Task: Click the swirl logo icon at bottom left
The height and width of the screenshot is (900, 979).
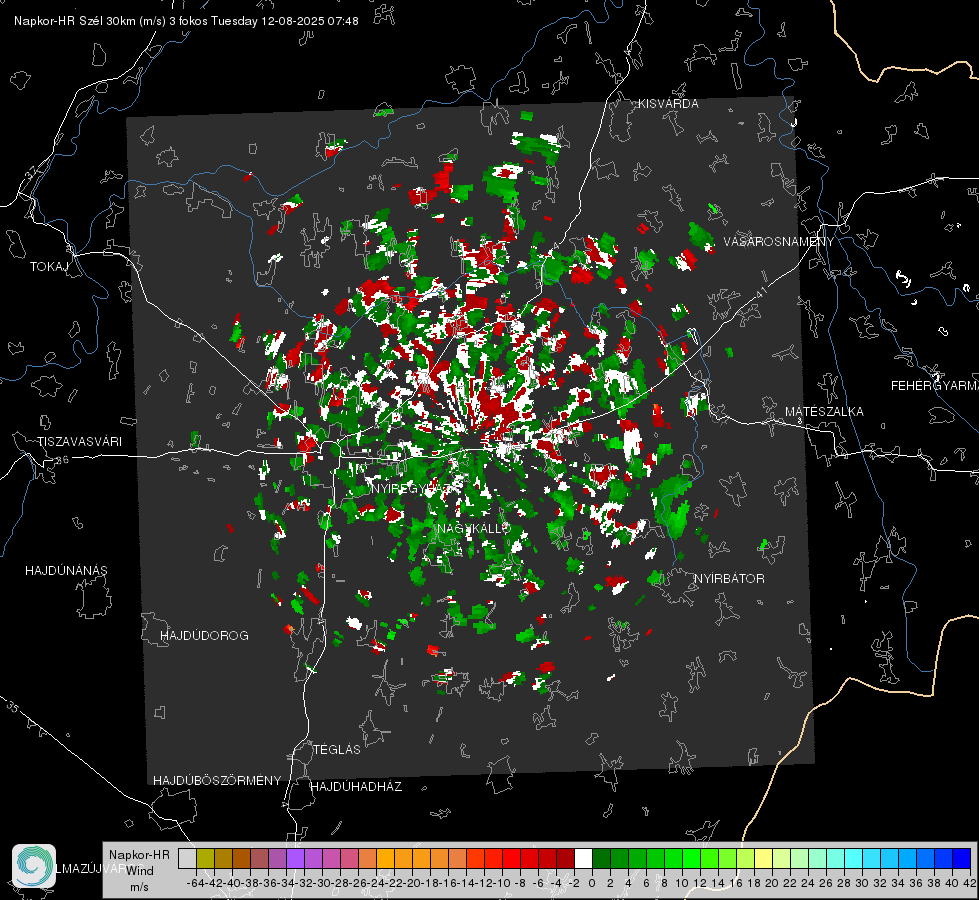Action: (x=34, y=866)
